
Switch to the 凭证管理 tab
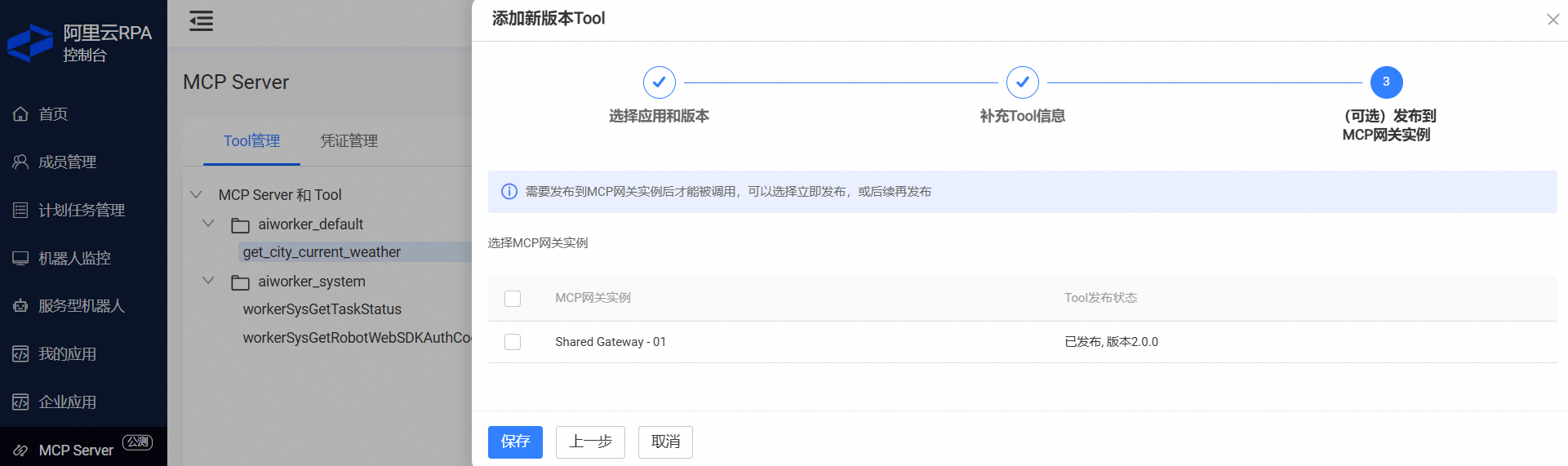coord(349,141)
